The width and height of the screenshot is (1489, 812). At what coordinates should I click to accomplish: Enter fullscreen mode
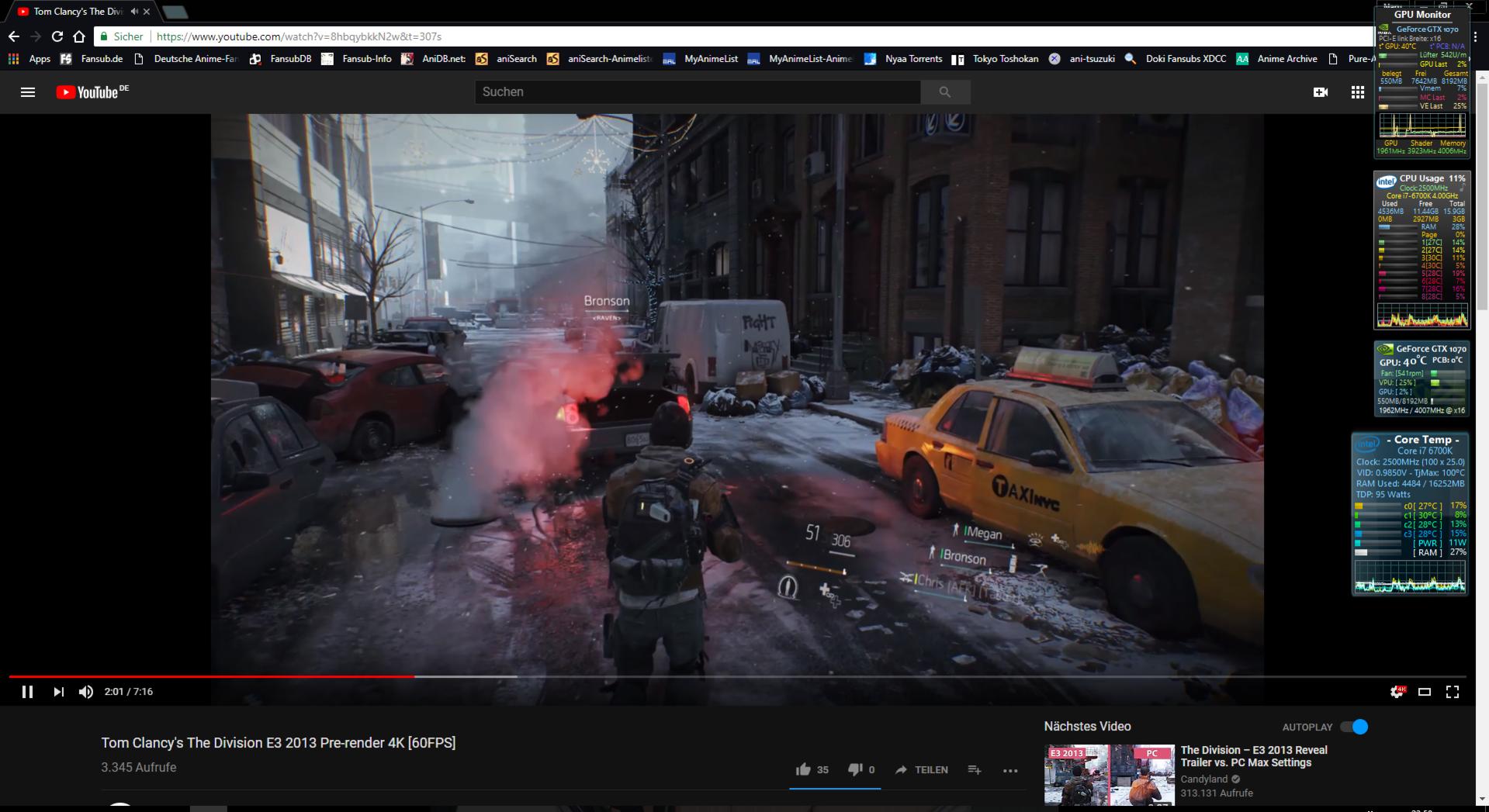[x=1453, y=692]
